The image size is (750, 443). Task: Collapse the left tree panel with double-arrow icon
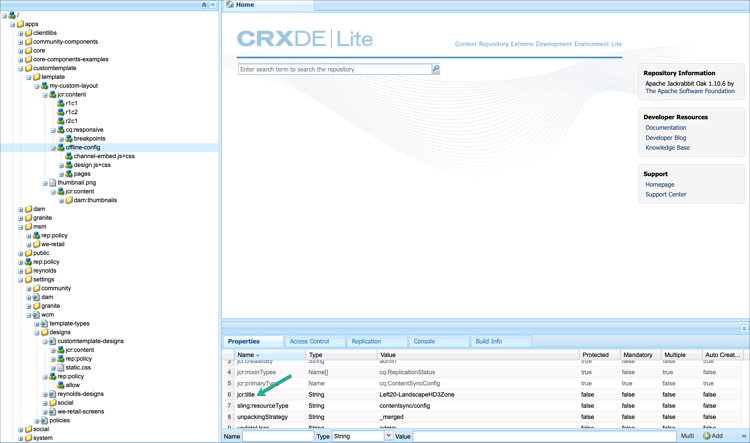213,4
